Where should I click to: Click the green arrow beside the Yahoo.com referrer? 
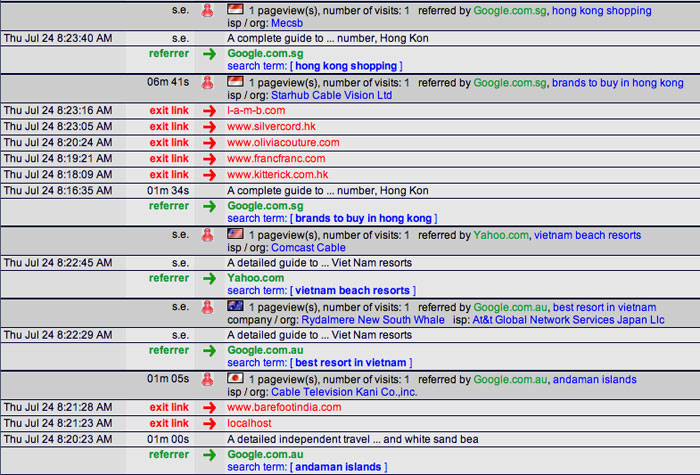pyautogui.click(x=209, y=279)
